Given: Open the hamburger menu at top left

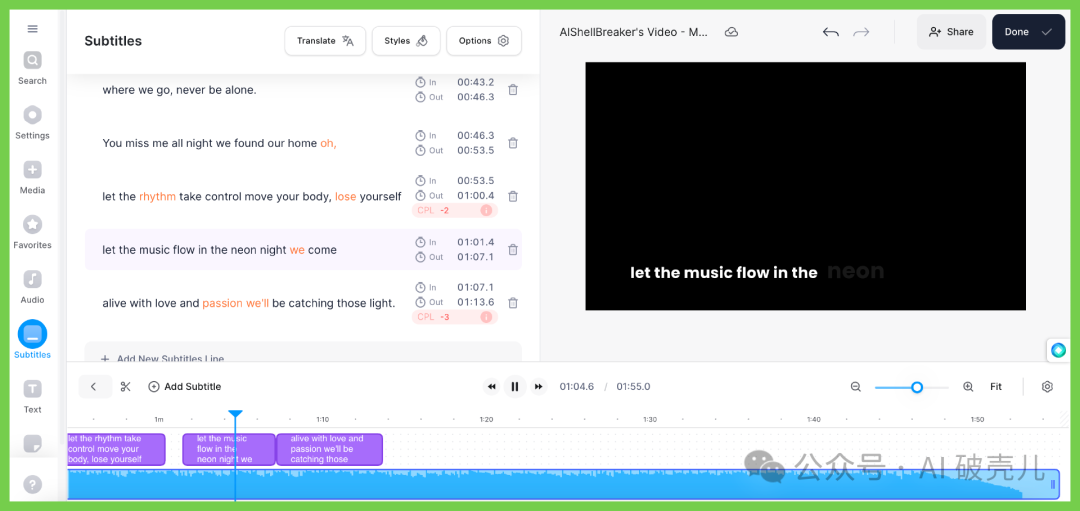Looking at the screenshot, I should coord(32,29).
